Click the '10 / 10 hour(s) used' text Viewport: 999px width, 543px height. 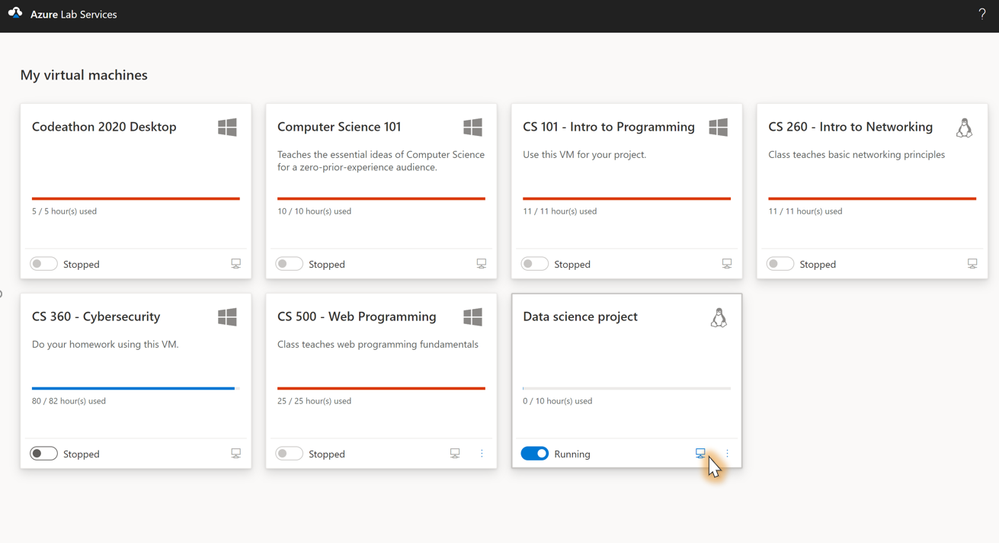coord(314,211)
